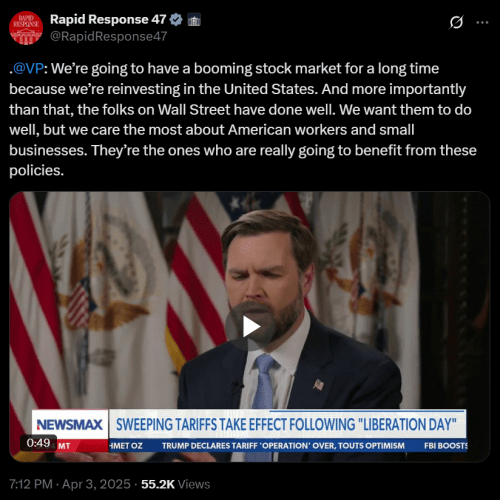500x500 pixels.
Task: Play the Newsmax interview video
Action: click(250, 327)
